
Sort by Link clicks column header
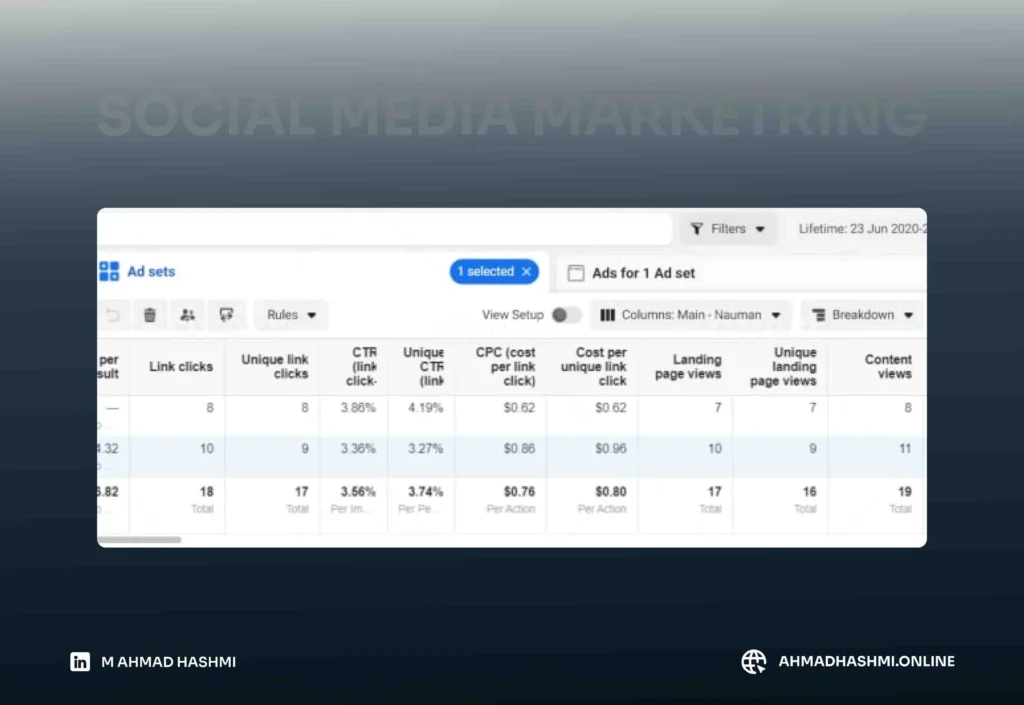tap(180, 367)
